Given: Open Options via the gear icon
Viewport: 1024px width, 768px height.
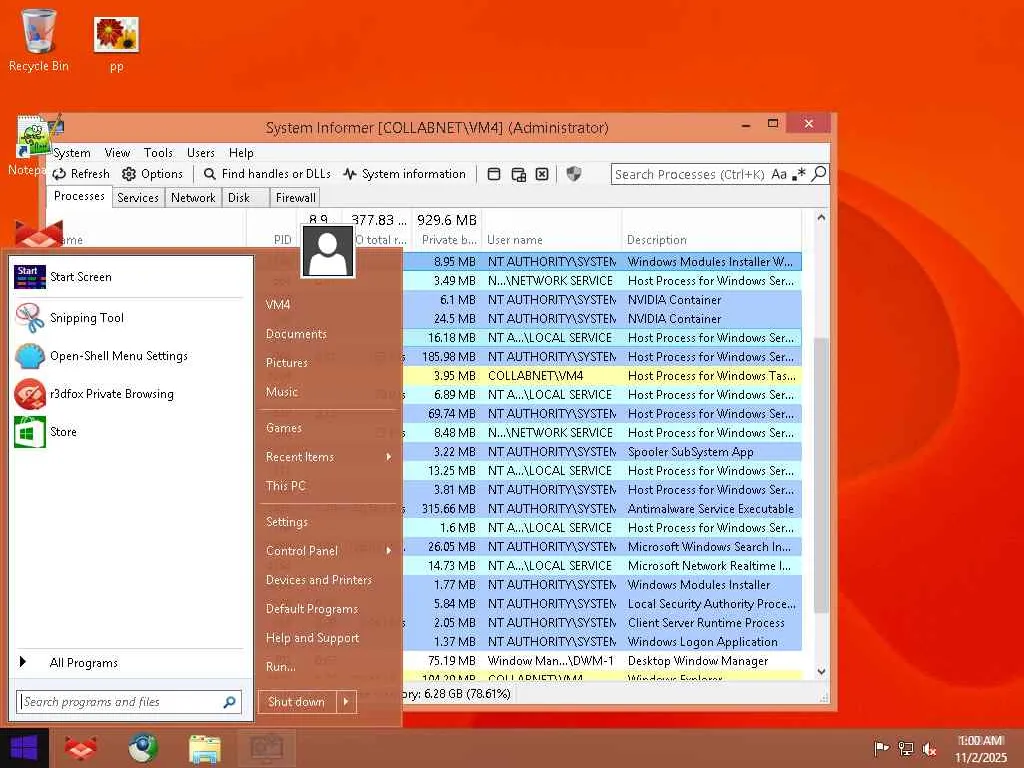Looking at the screenshot, I should coord(129,174).
